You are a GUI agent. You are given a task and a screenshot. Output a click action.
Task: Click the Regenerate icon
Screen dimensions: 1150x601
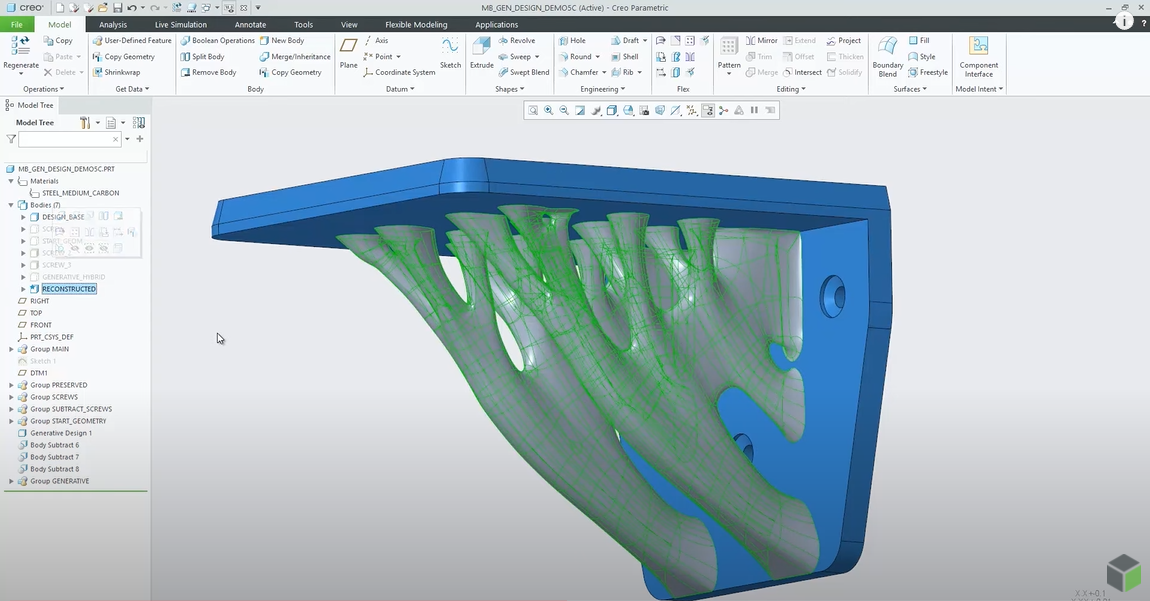click(x=21, y=47)
